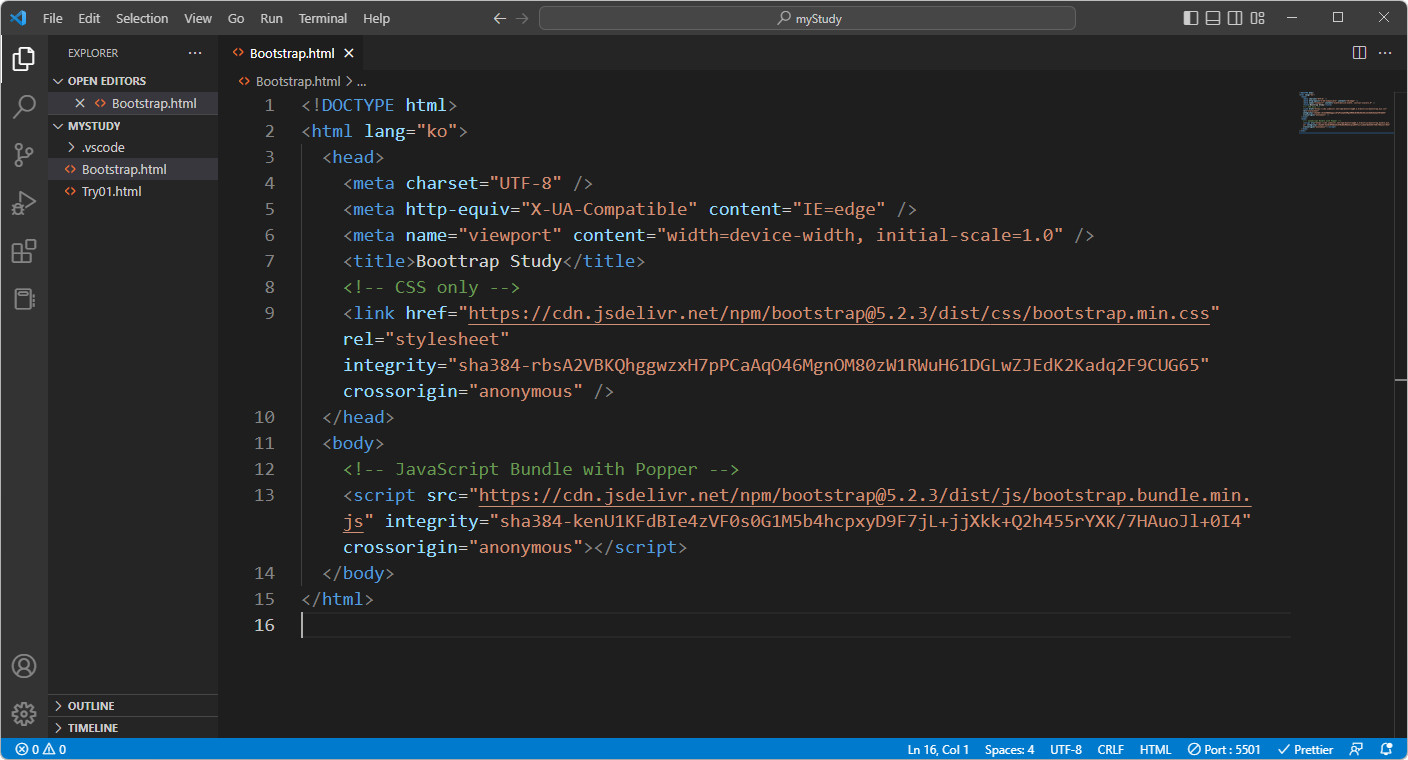Expand the OUTLINE section
Image resolution: width=1408 pixels, height=760 pixels.
tap(133, 706)
